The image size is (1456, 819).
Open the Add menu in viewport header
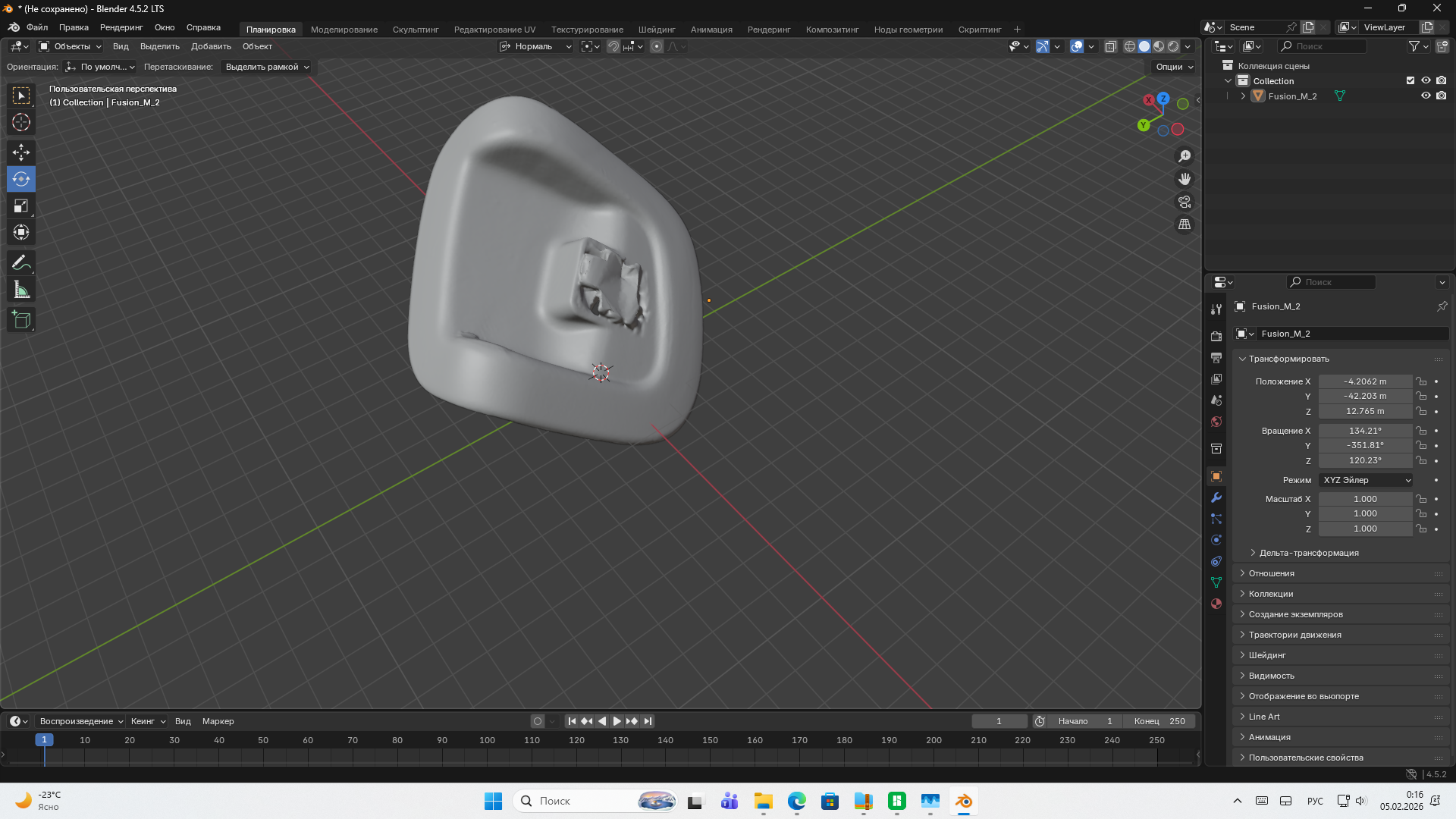[211, 46]
